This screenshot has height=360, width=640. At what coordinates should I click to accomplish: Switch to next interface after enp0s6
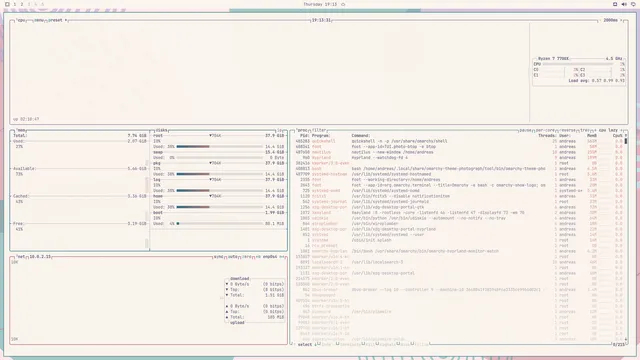[282, 257]
